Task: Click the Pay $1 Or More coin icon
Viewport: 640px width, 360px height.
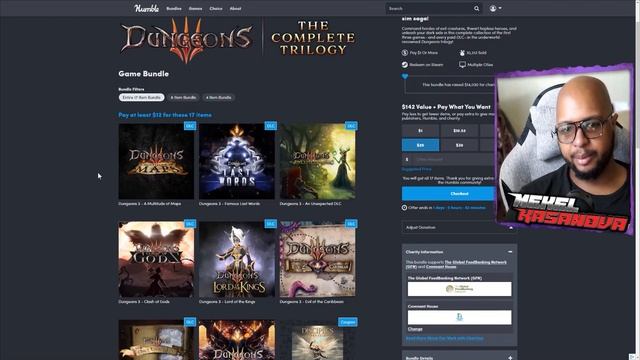Action: pos(405,53)
